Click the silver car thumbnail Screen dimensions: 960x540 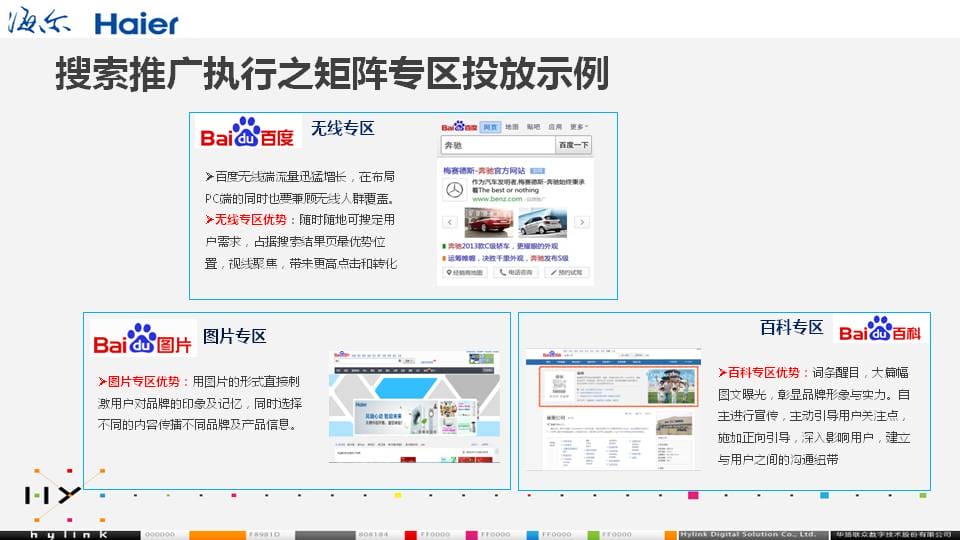(542, 222)
